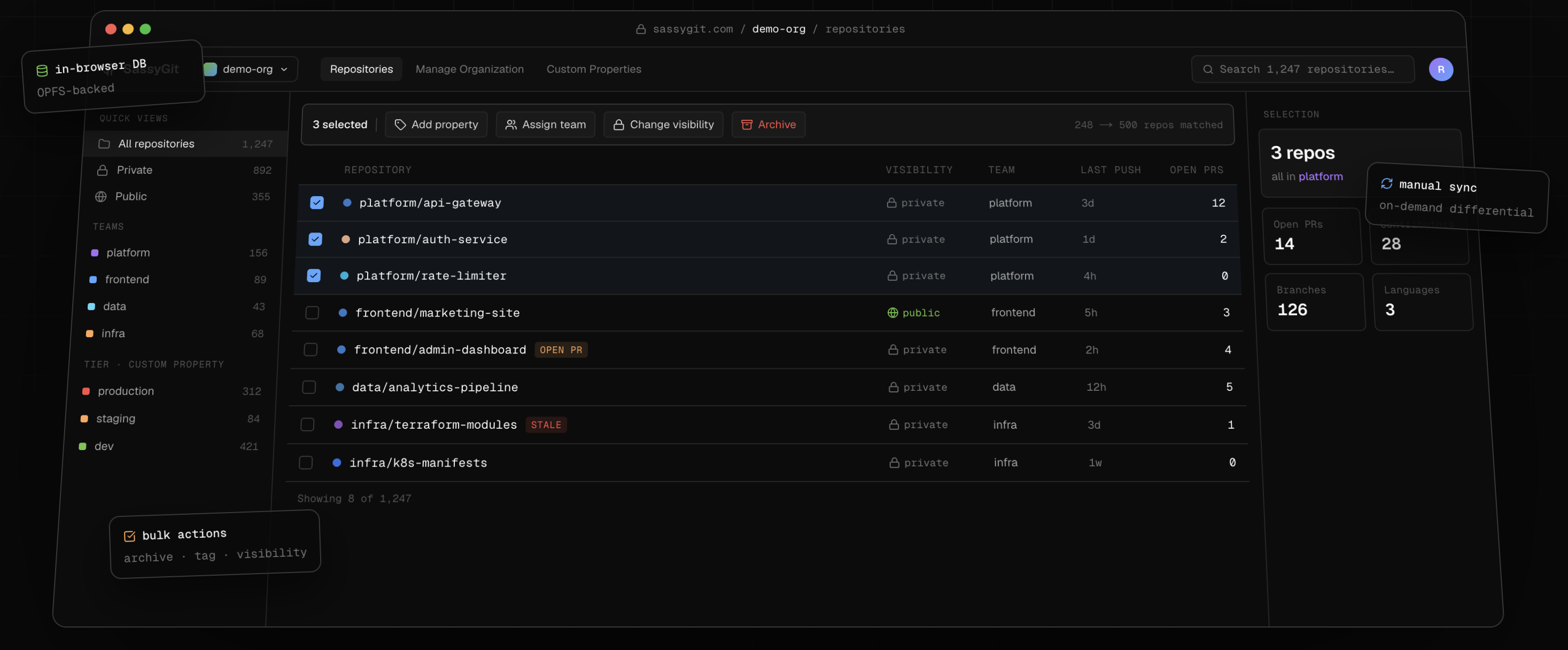Filter by infra team
The height and width of the screenshot is (650, 1568).
coord(176,334)
